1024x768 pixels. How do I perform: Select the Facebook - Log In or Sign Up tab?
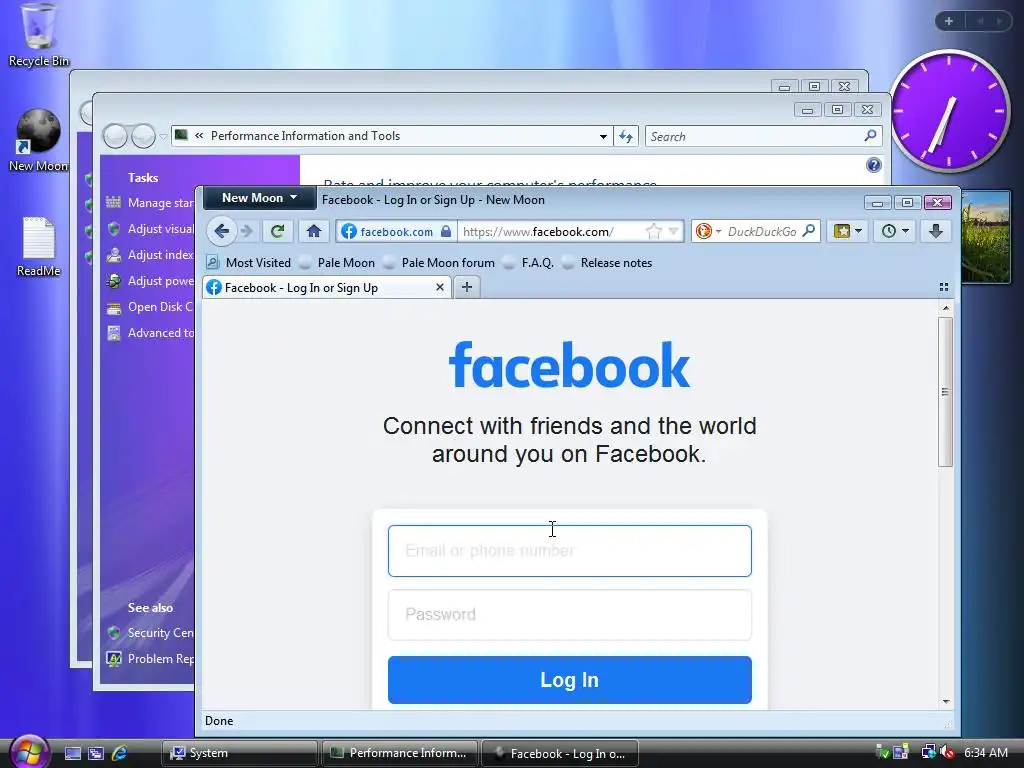point(327,287)
